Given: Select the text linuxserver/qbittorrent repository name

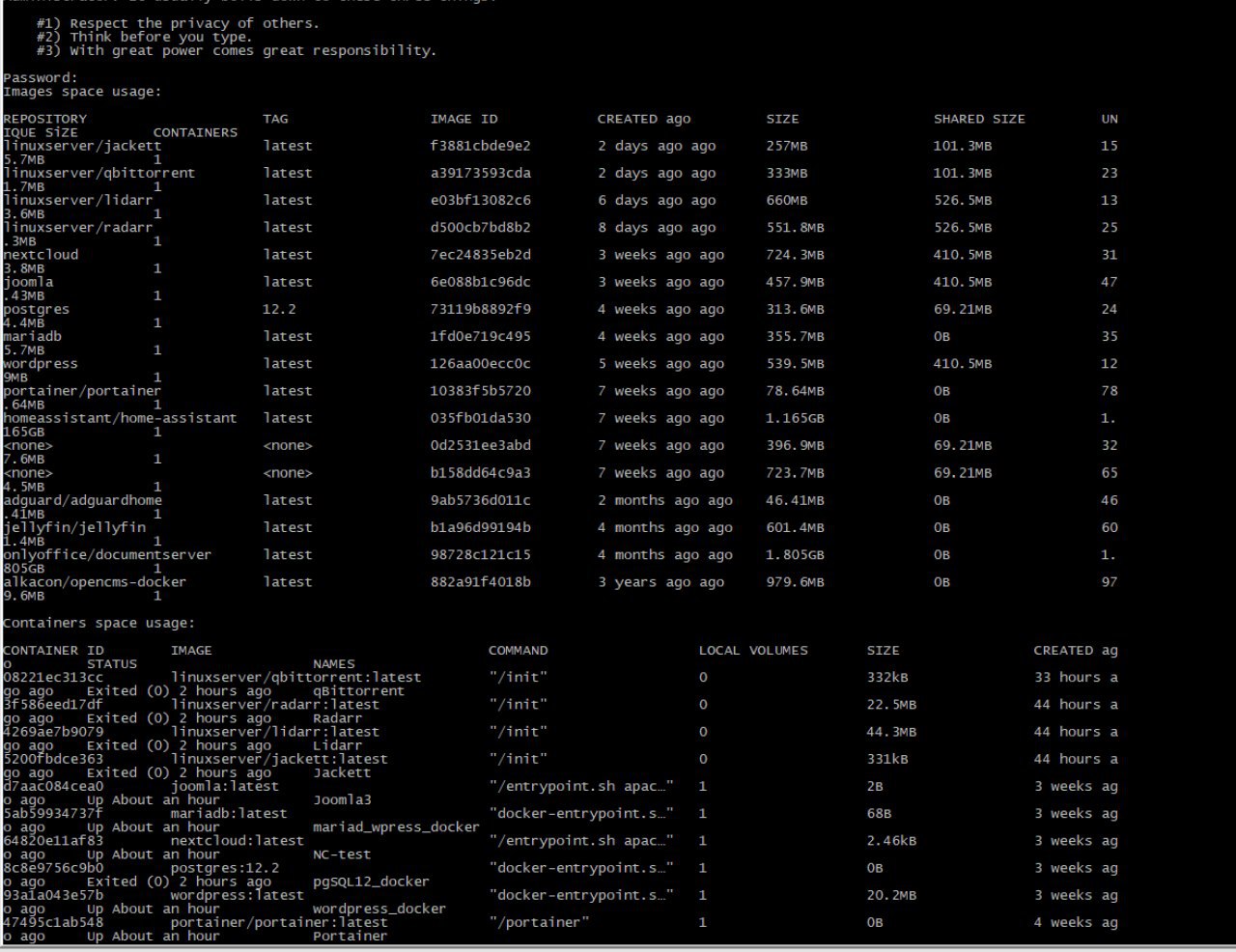Looking at the screenshot, I should pyautogui.click(x=98, y=173).
